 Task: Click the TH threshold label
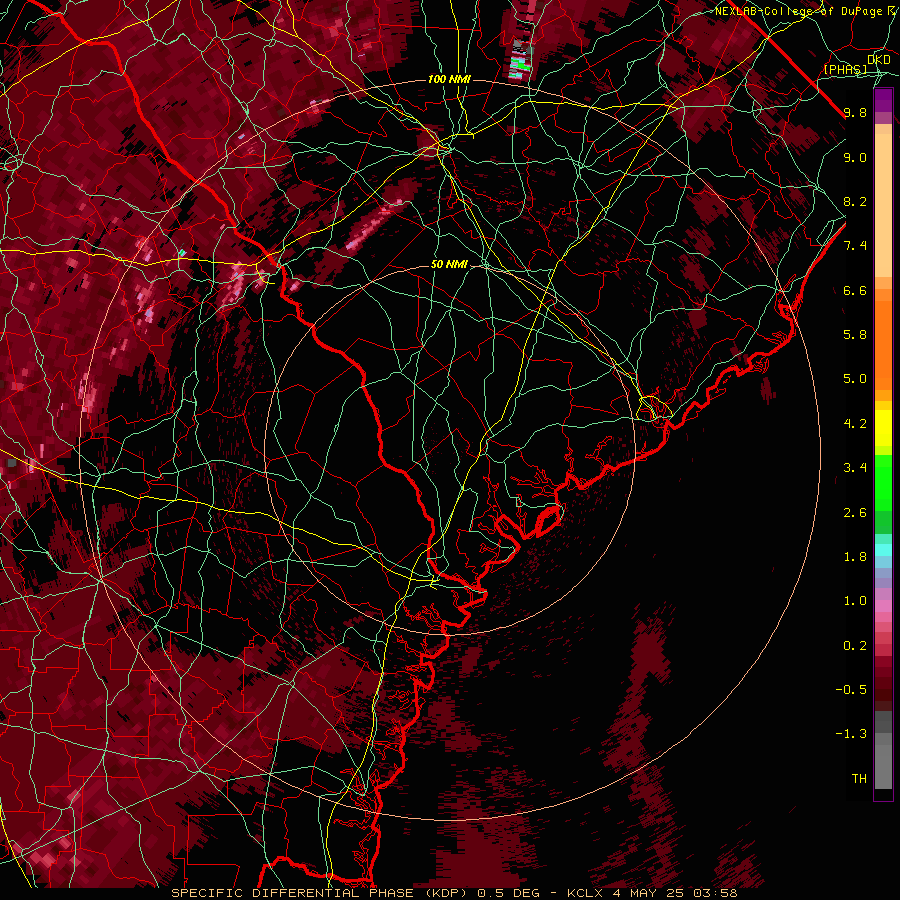pyautogui.click(x=859, y=779)
